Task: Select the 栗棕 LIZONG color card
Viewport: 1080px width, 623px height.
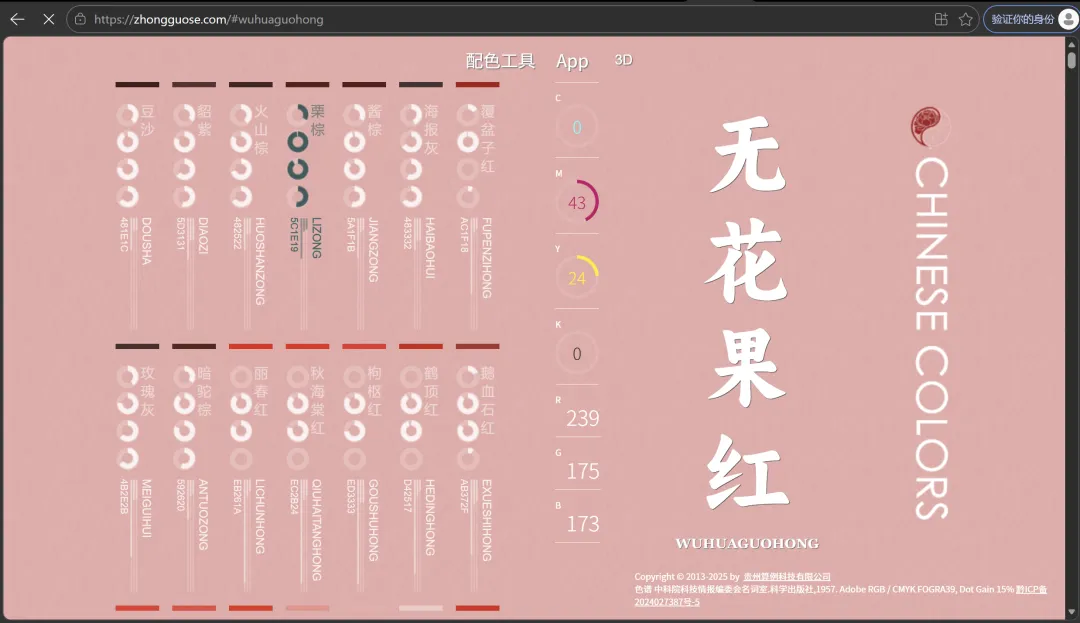Action: [307, 207]
